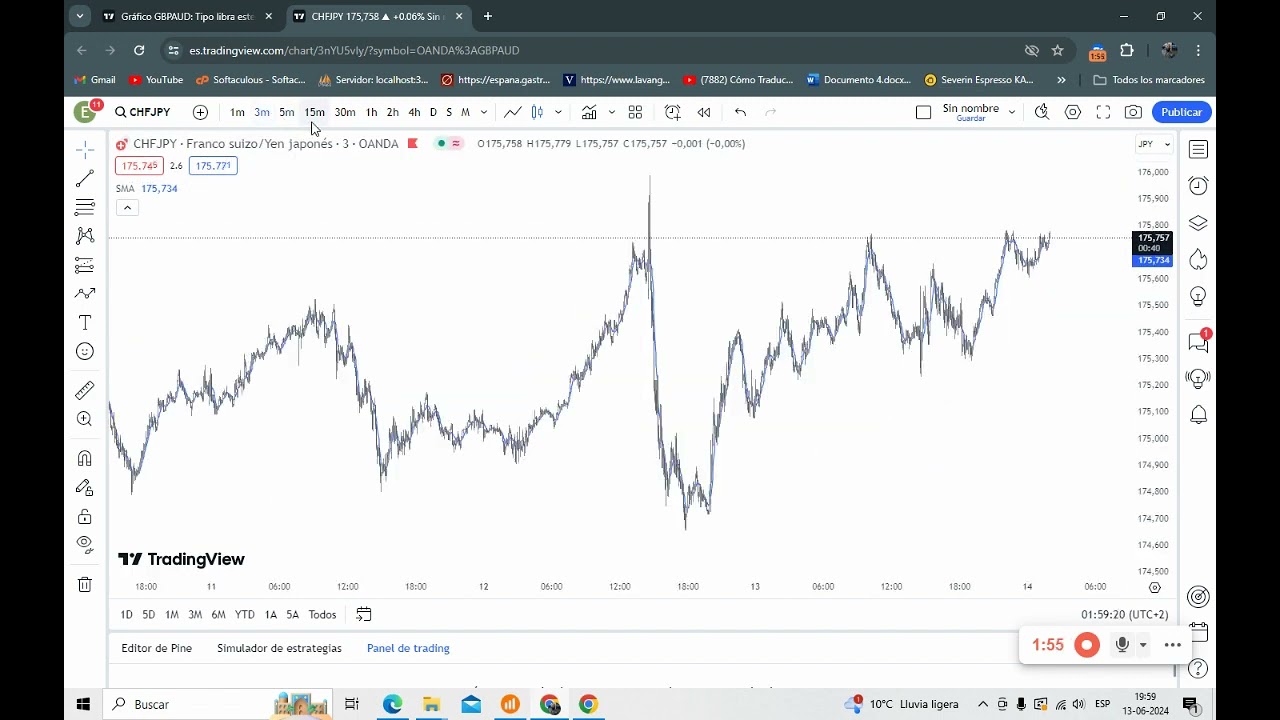Open the alerts panel with alarm clock icon
The height and width of the screenshot is (720, 1280).
tap(1198, 186)
